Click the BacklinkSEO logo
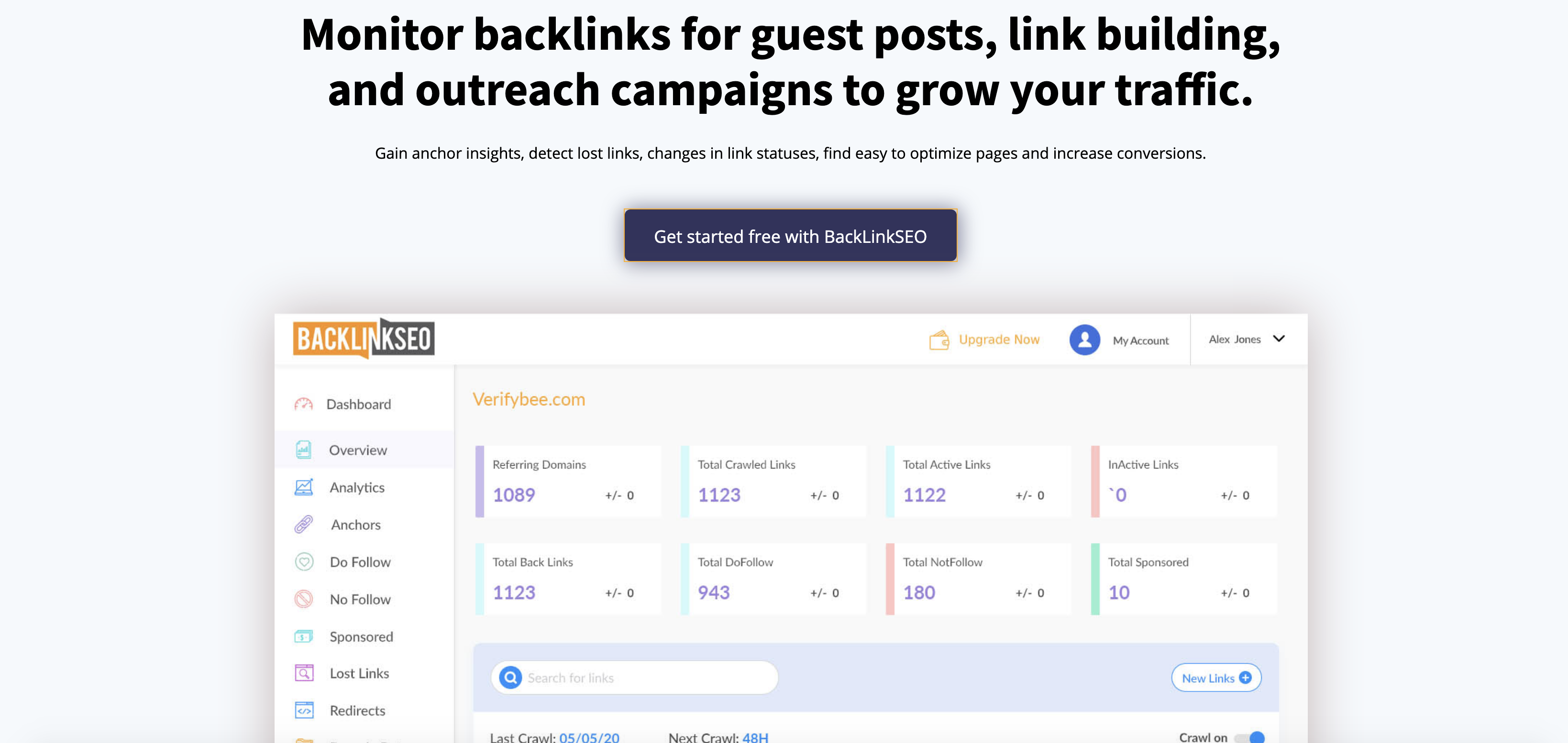Image resolution: width=1568 pixels, height=743 pixels. (x=364, y=339)
